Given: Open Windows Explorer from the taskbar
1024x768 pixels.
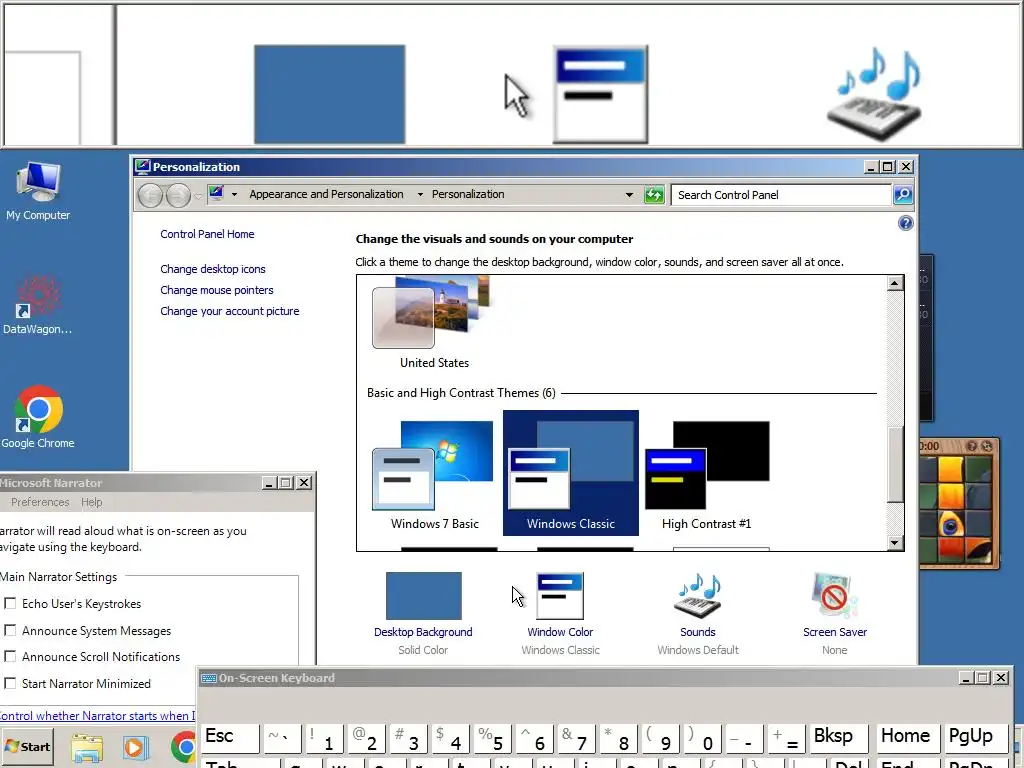Looking at the screenshot, I should 87,748.
